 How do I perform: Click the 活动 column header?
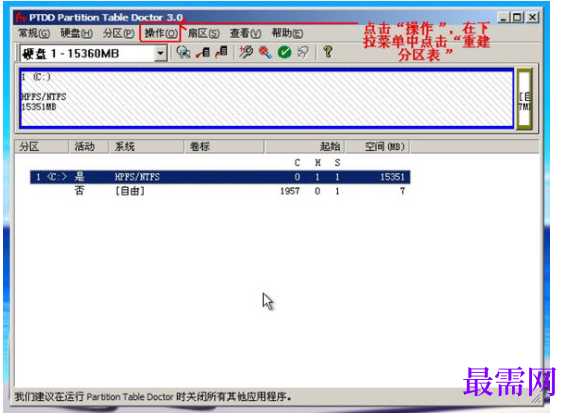[88, 147]
